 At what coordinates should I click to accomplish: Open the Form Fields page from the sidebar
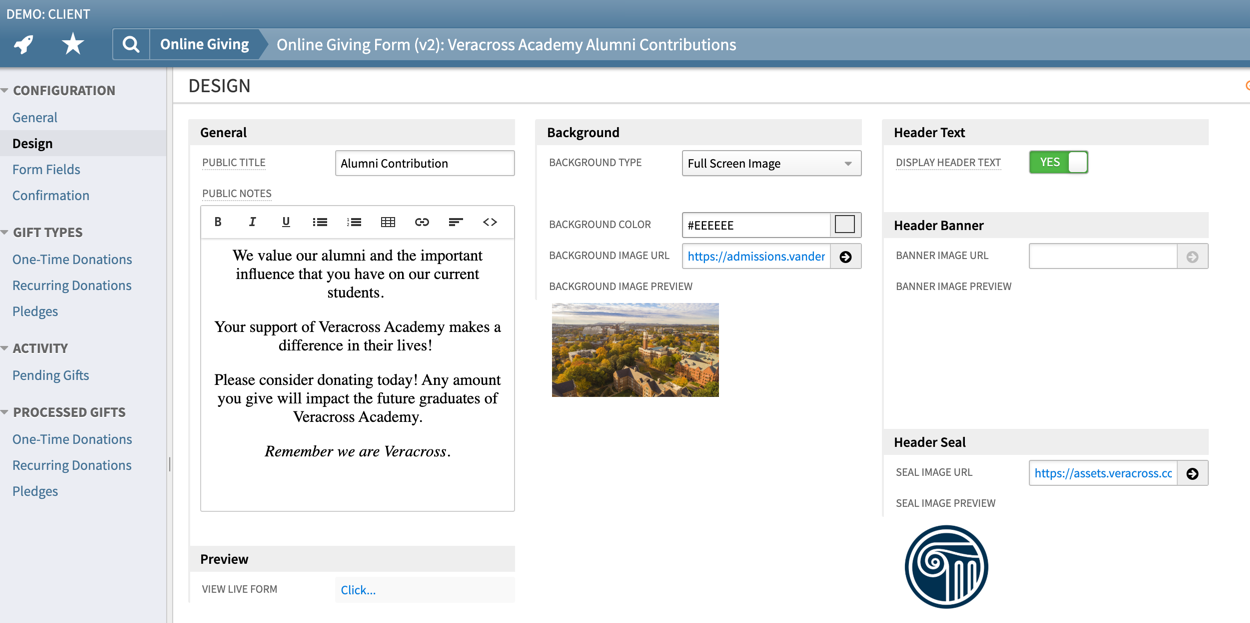click(44, 169)
